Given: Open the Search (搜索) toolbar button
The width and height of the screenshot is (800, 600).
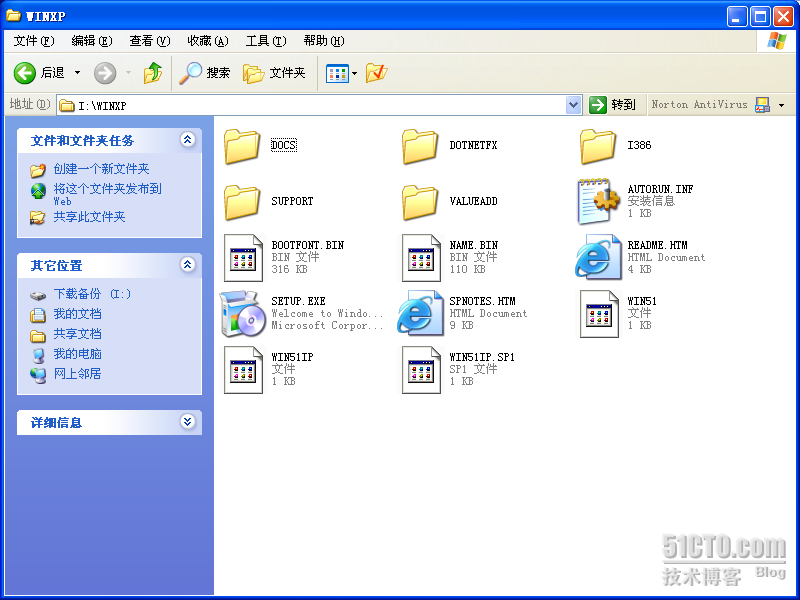Looking at the screenshot, I should tap(205, 73).
